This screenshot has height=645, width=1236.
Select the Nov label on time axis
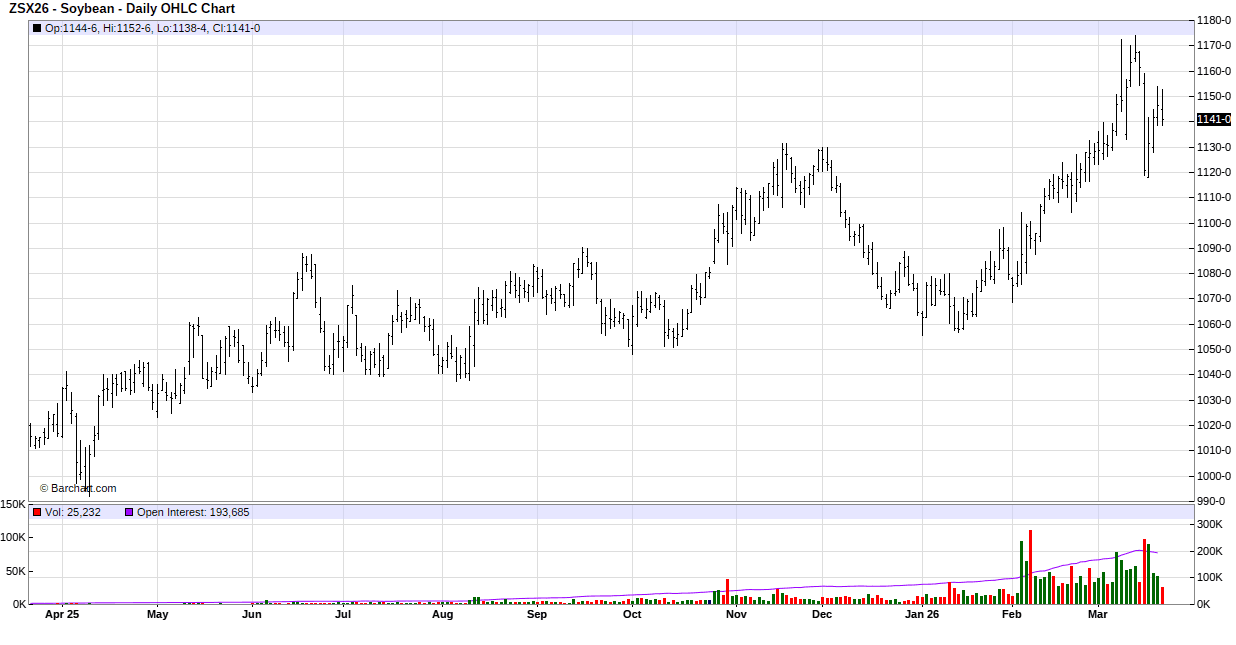736,615
